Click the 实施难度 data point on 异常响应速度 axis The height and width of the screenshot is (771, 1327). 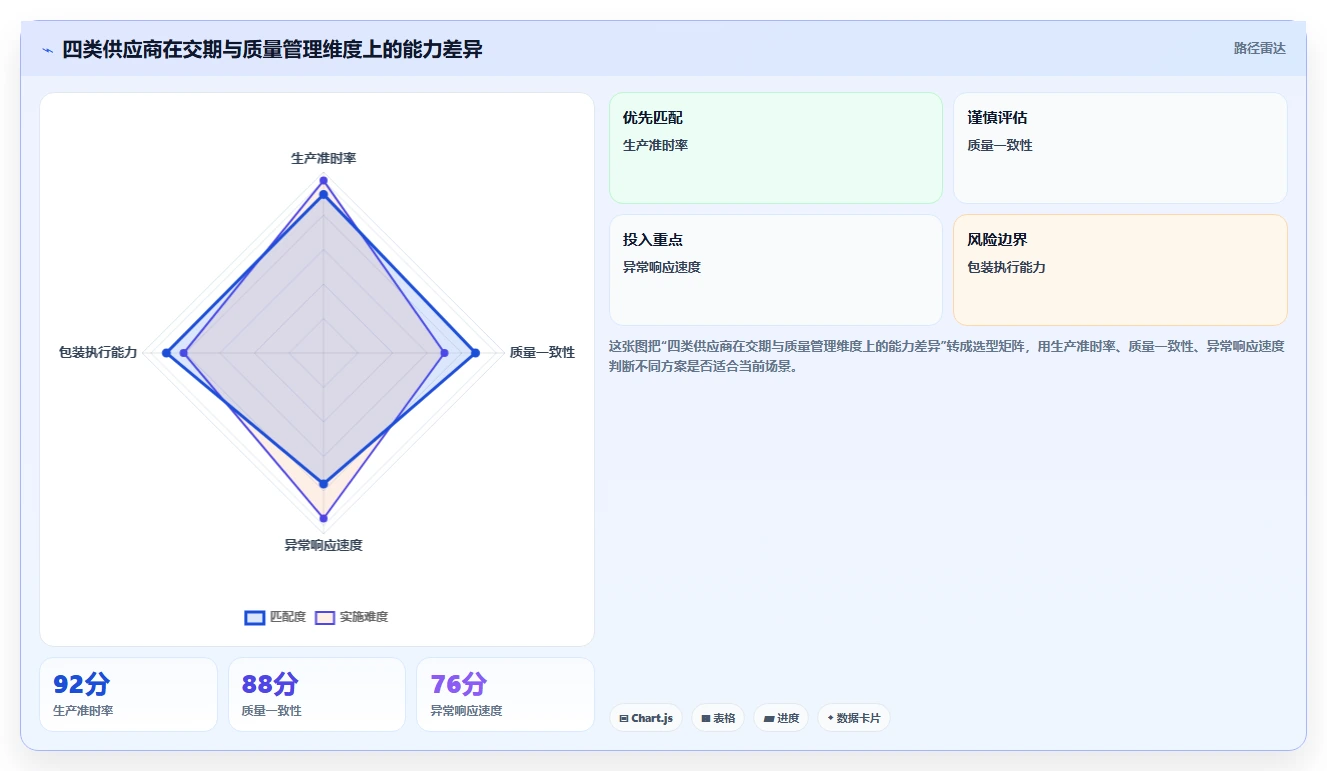[x=323, y=518]
